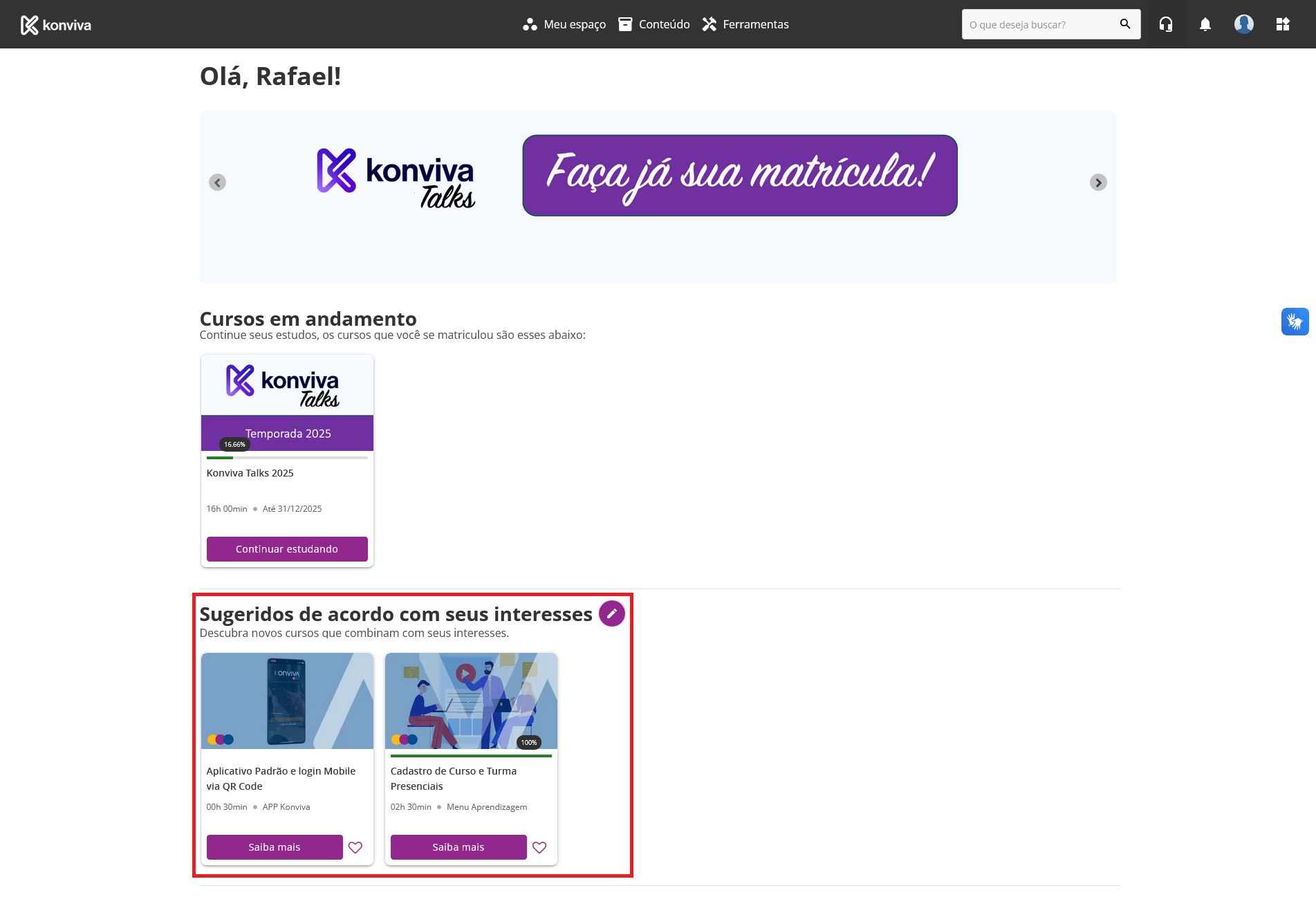Image resolution: width=1316 pixels, height=915 pixels.
Task: Open the Konviva Talks Temporada 2025 thumbnail
Action: (287, 403)
